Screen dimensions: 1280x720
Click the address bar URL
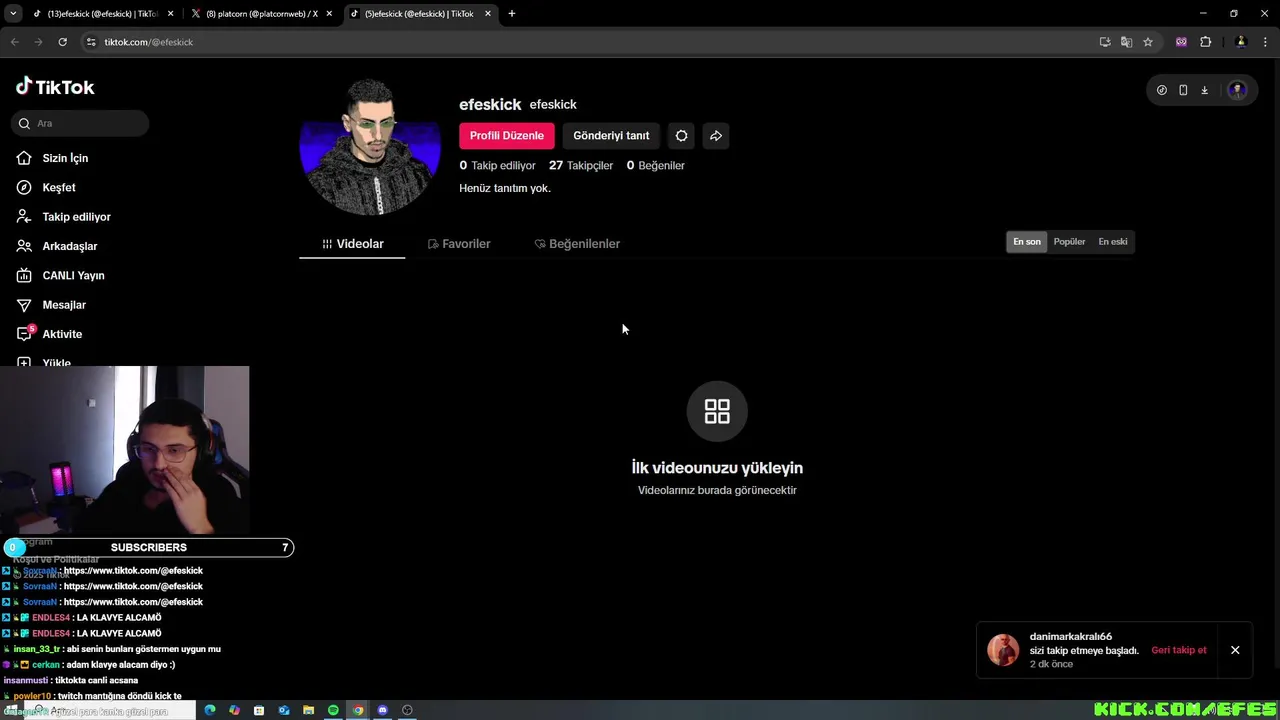(149, 42)
